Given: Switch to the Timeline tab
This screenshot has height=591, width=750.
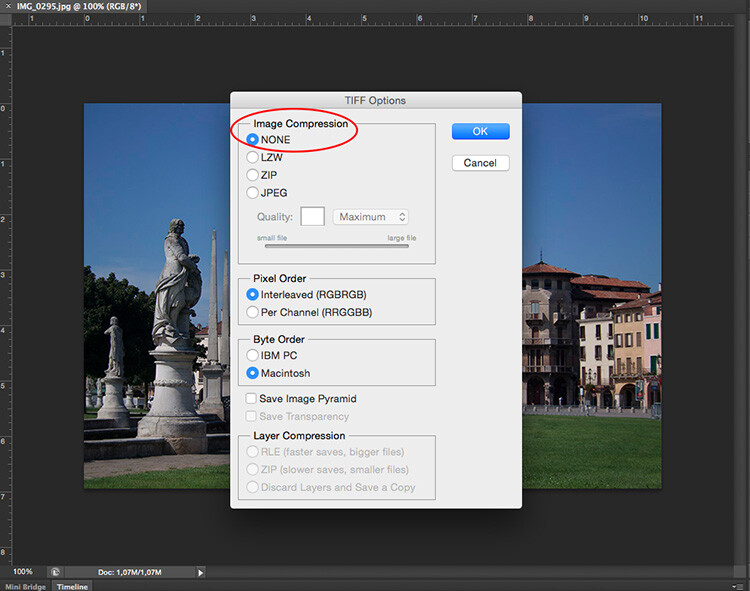Looking at the screenshot, I should tap(72, 586).
